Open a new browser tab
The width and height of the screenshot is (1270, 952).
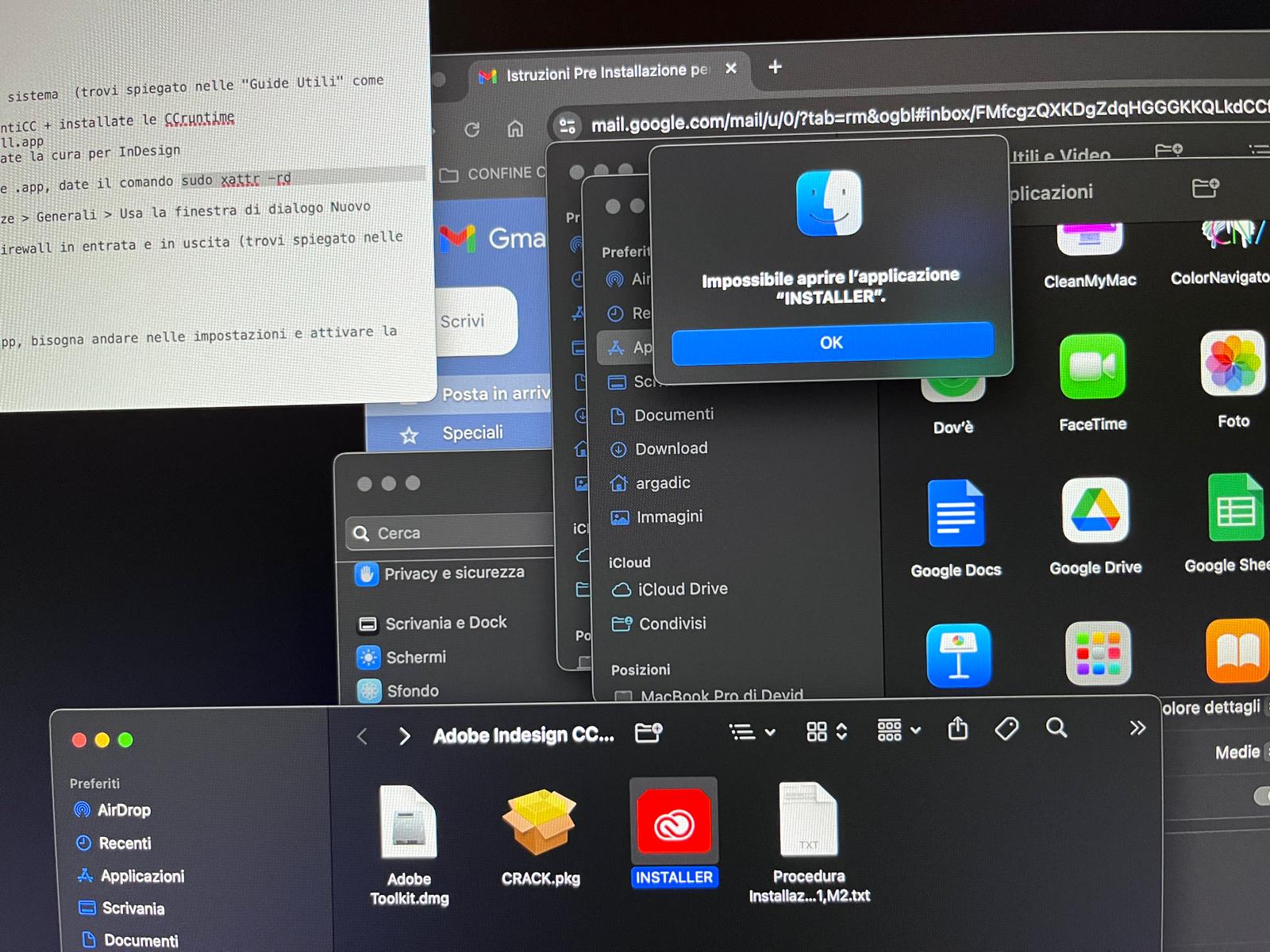click(x=775, y=67)
